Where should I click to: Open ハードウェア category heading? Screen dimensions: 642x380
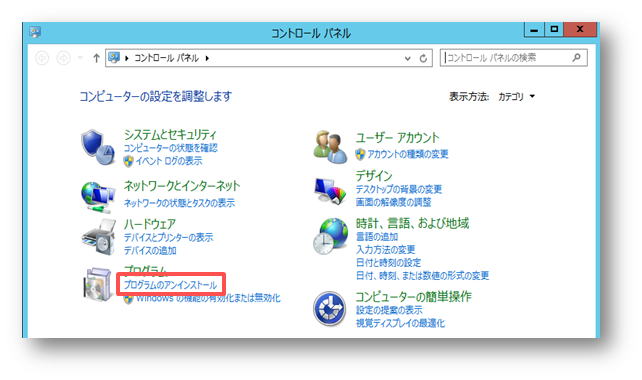point(149,224)
